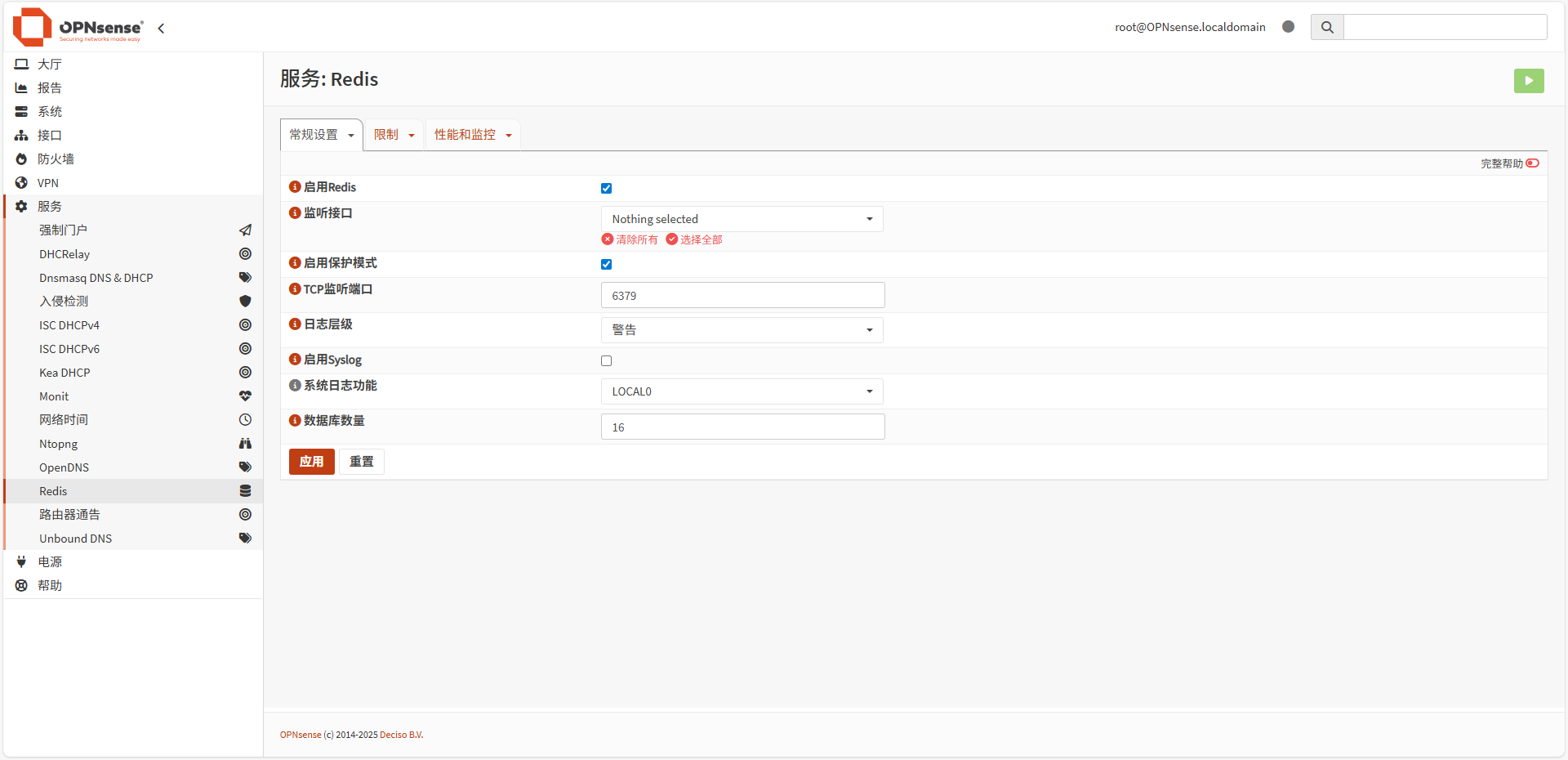Collapse the sidebar with the left chevron
The image size is (1568, 760).
pyautogui.click(x=161, y=28)
